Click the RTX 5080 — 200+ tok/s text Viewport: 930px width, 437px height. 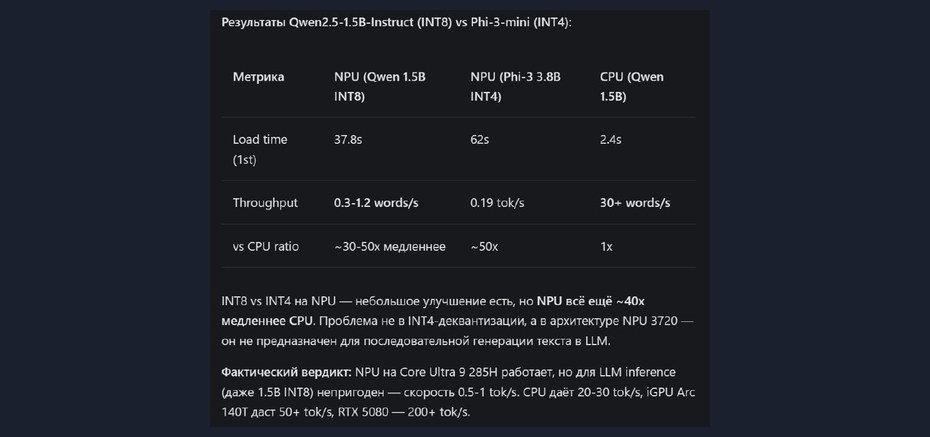404,412
